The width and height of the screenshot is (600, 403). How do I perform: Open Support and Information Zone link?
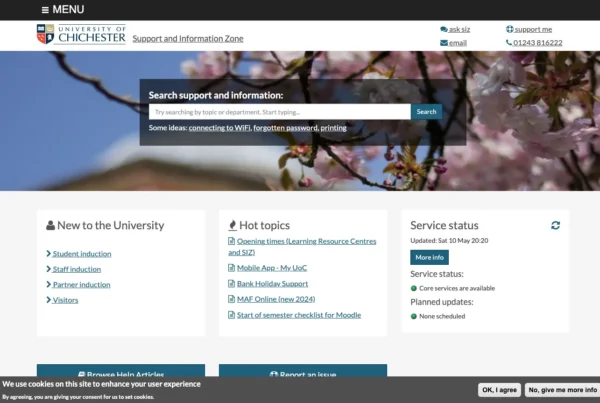[188, 39]
